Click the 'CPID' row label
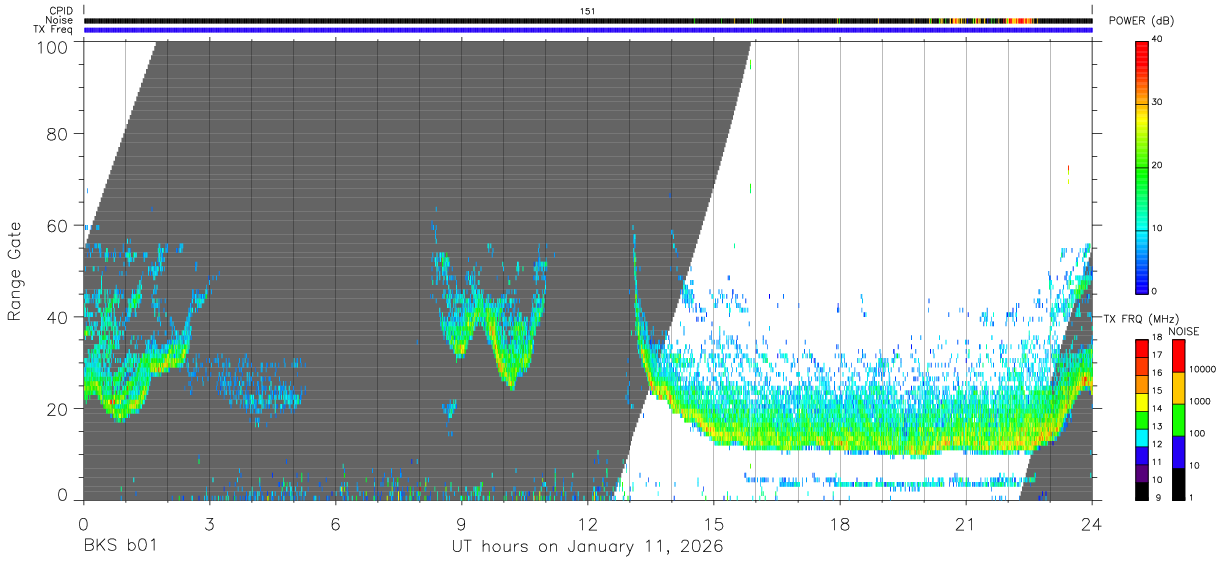Viewport: 1228px width, 567px height. pos(61,11)
